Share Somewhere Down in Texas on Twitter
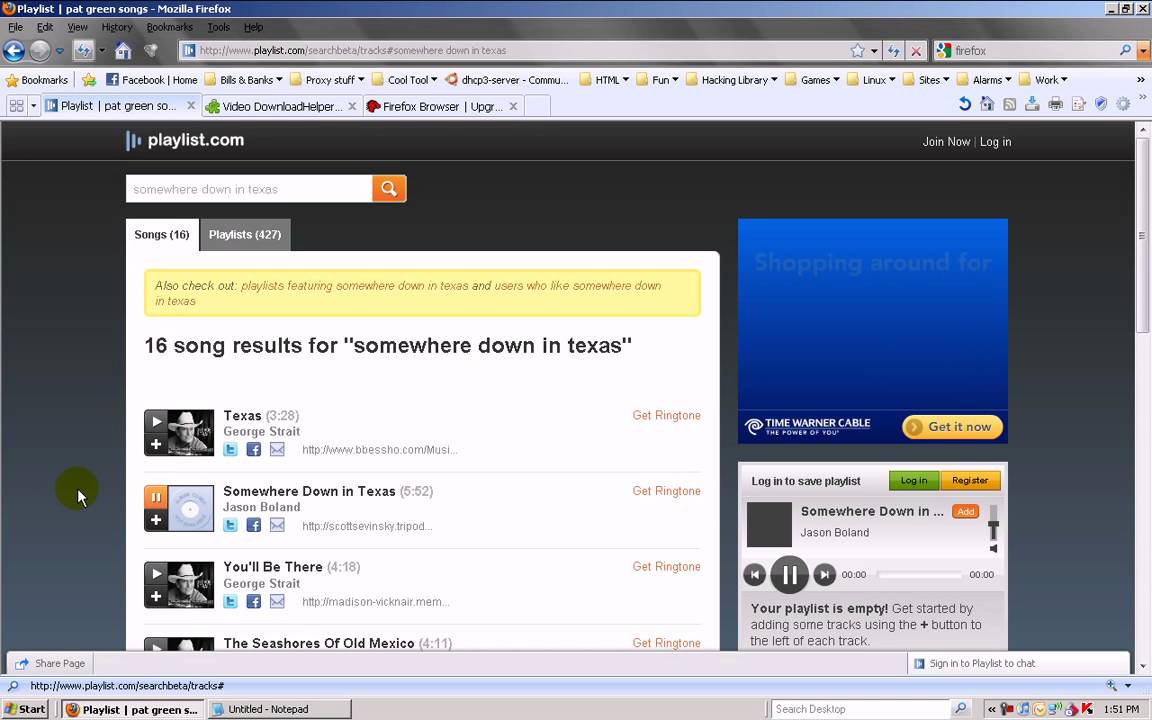This screenshot has height=720, width=1152. (x=231, y=525)
